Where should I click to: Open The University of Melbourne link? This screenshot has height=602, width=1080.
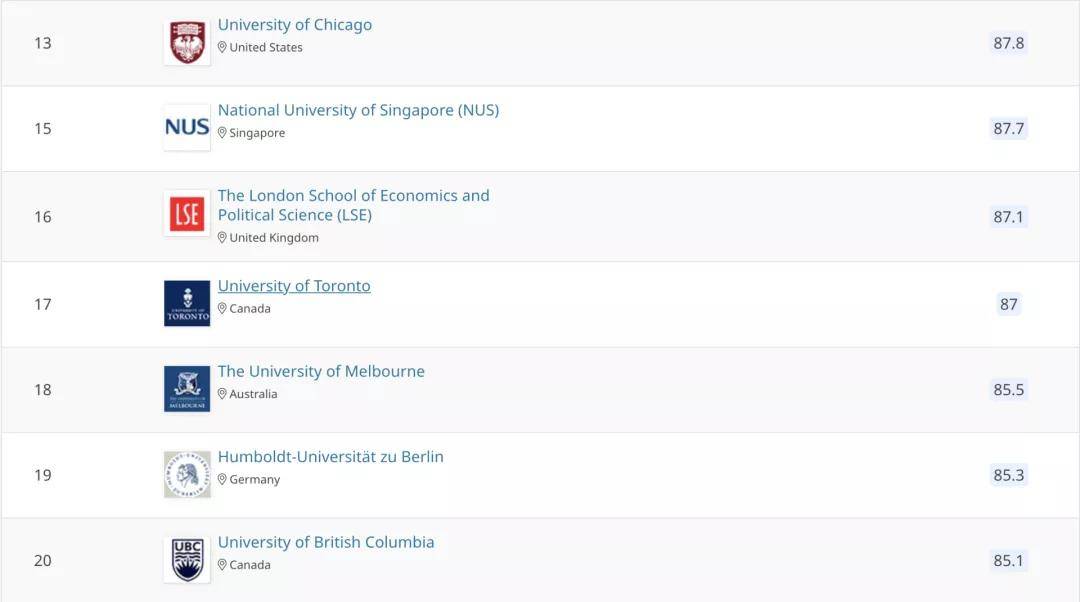321,371
